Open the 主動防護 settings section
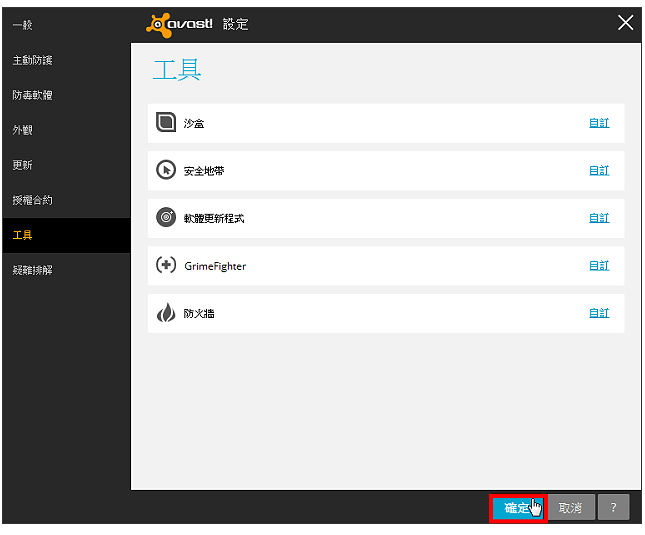This screenshot has width=645, height=535. (x=66, y=60)
